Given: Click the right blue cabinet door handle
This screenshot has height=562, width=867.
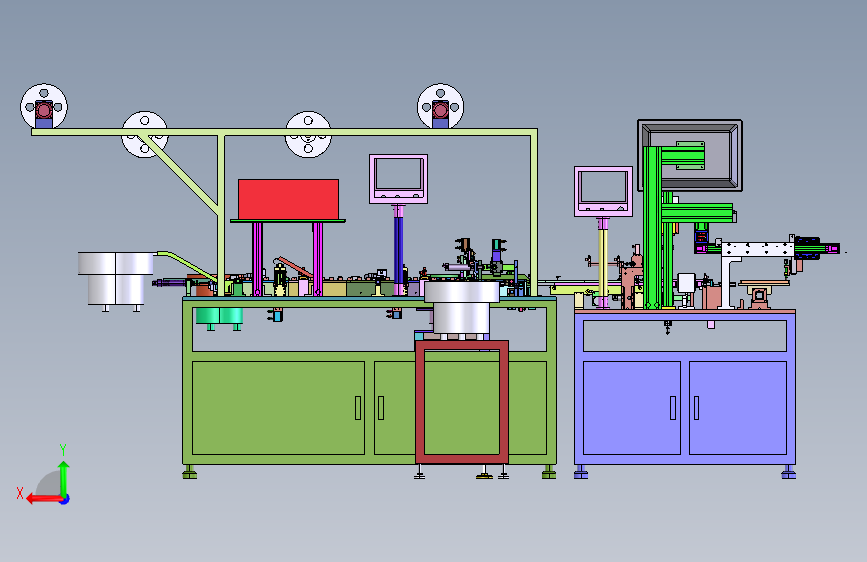Looking at the screenshot, I should (x=696, y=408).
